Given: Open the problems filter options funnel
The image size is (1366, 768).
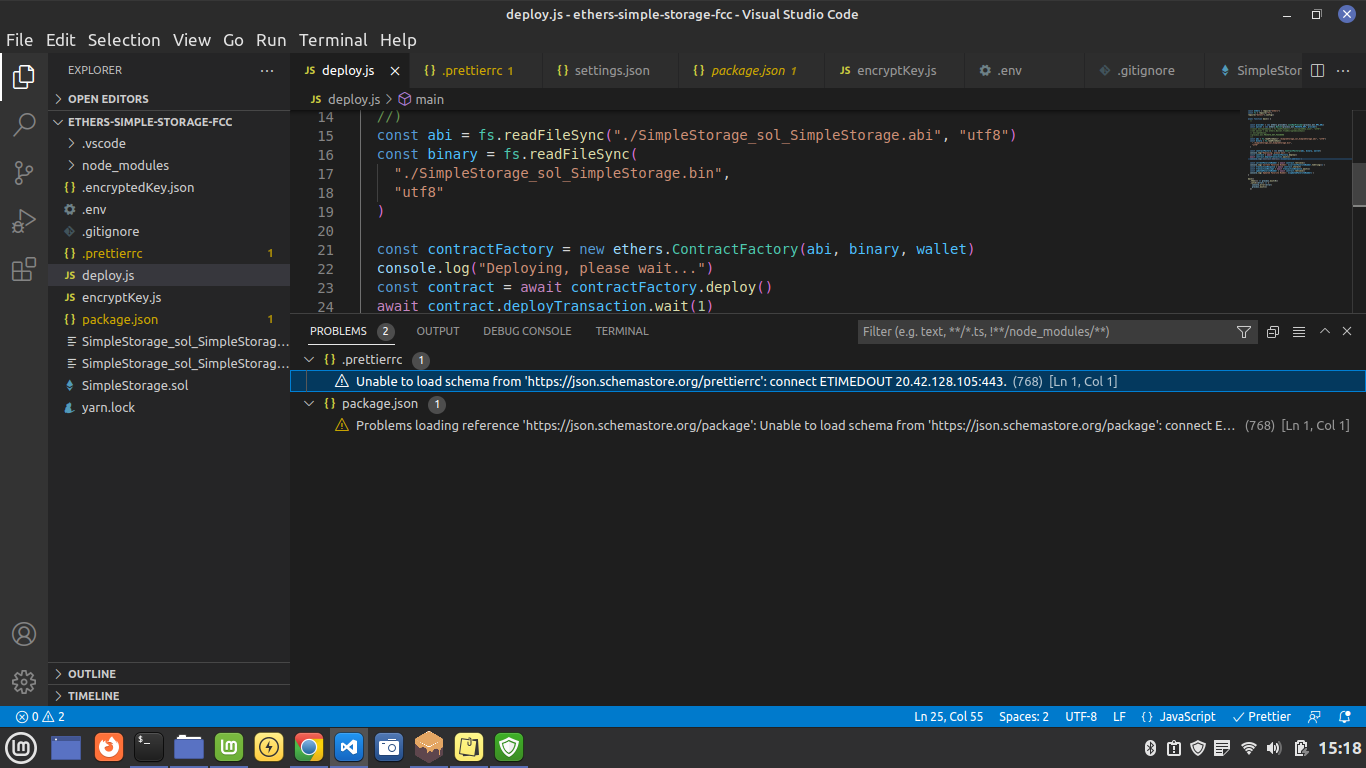Looking at the screenshot, I should click(x=1244, y=332).
